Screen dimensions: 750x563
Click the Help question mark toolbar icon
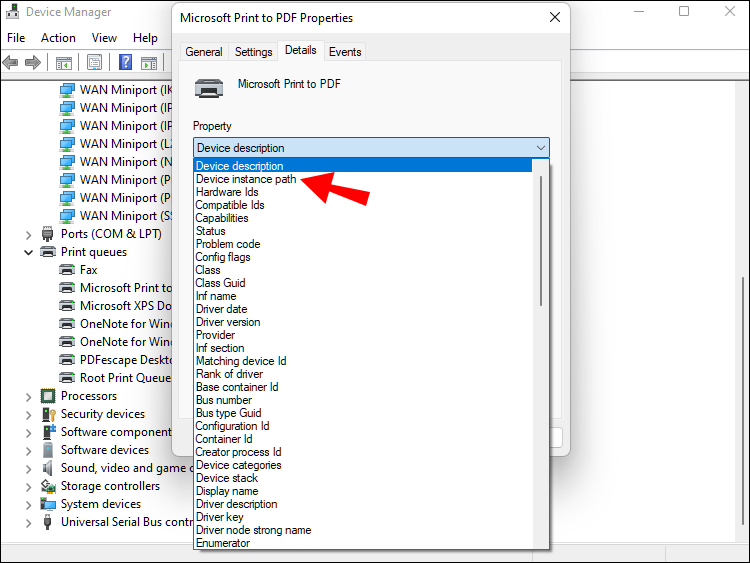125,62
